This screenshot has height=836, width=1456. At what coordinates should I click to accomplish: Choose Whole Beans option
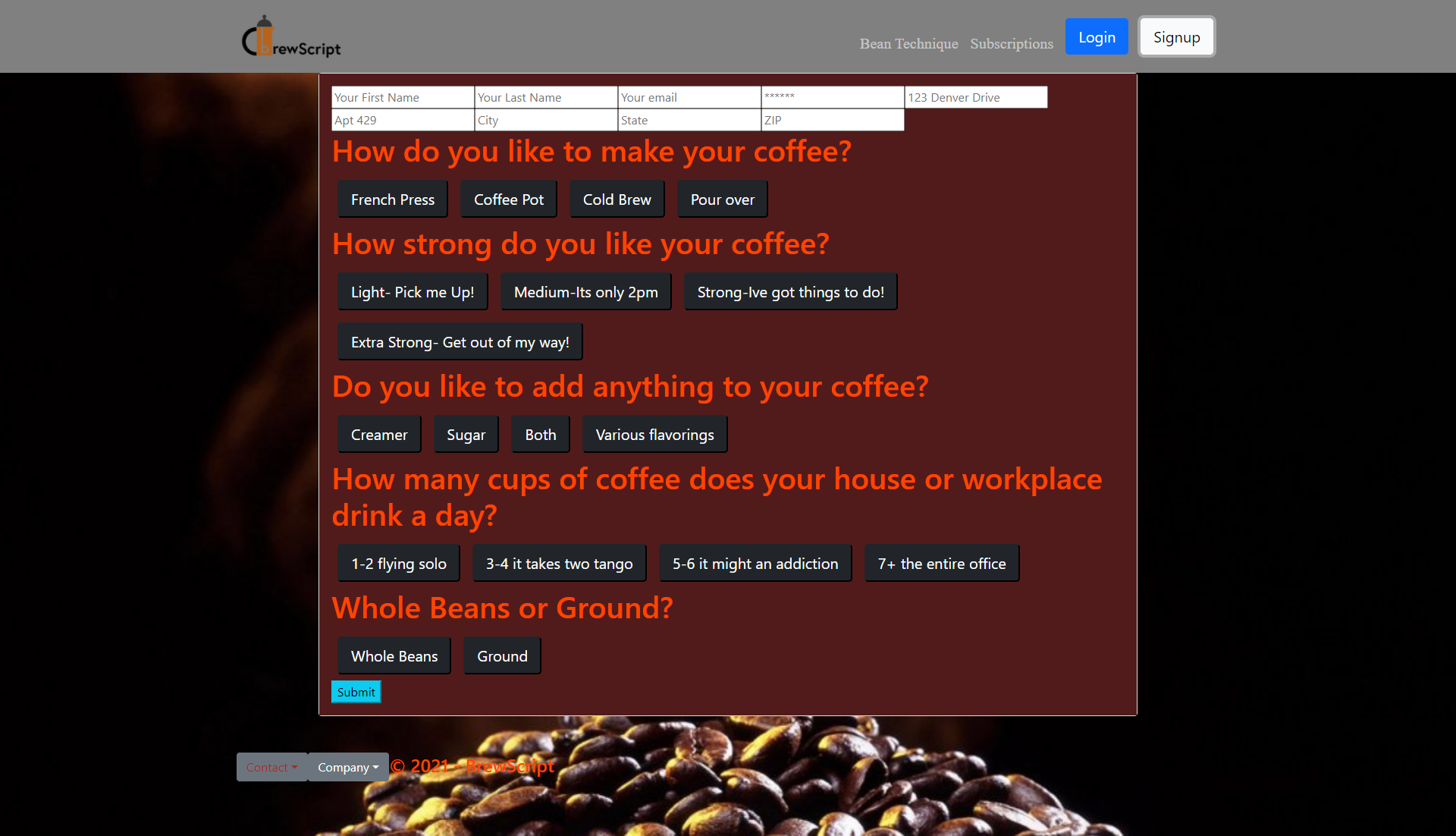[394, 656]
